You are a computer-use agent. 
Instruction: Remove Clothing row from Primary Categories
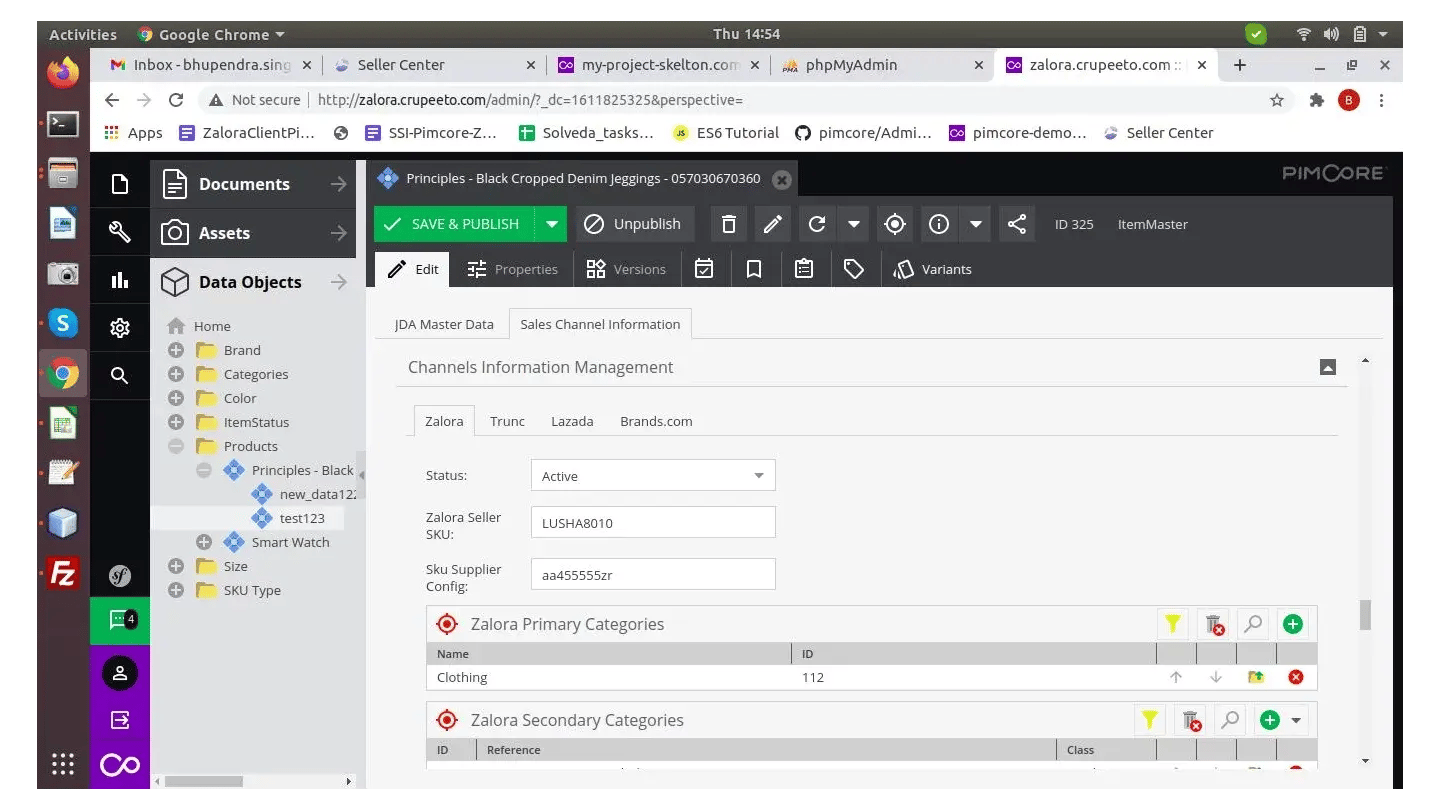[x=1295, y=677]
